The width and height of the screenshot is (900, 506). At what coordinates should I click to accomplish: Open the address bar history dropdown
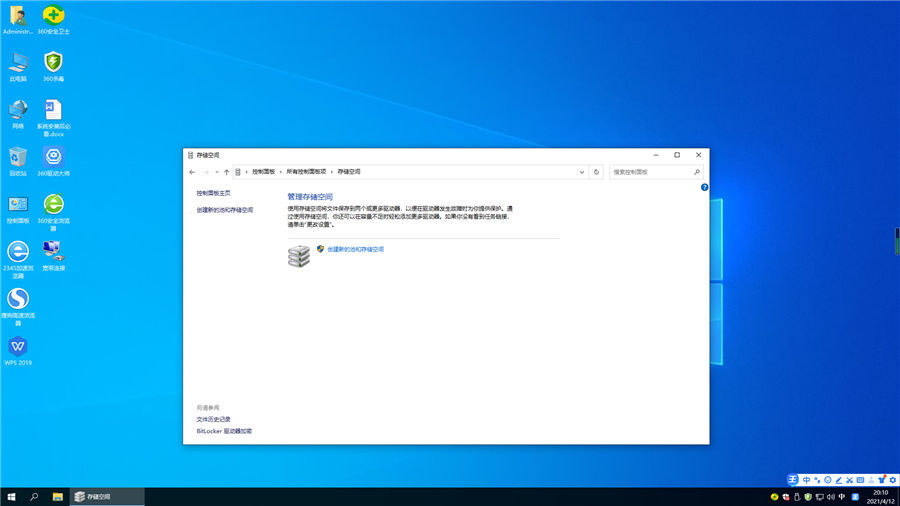point(582,172)
